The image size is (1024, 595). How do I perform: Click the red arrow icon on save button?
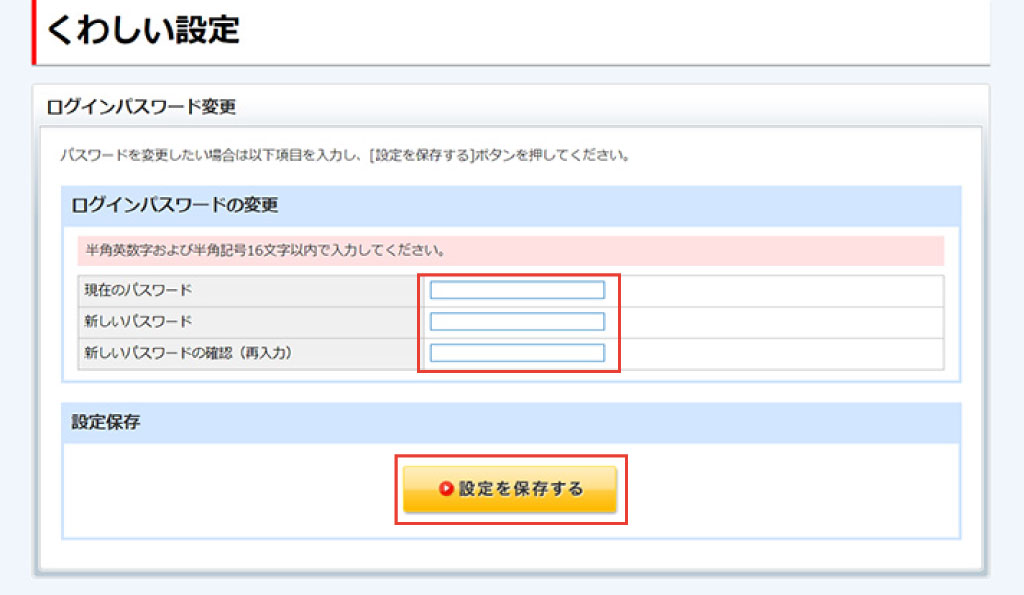tap(446, 489)
